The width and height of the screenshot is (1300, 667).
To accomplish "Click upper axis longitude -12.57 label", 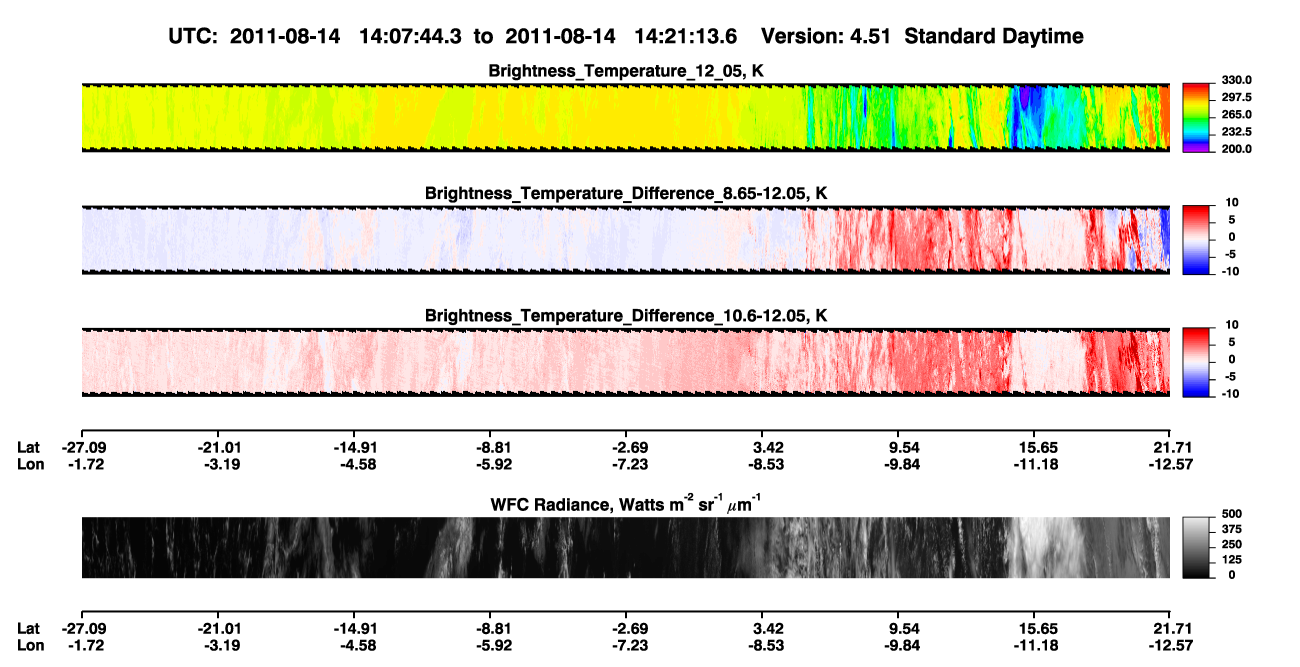I will pos(1170,464).
